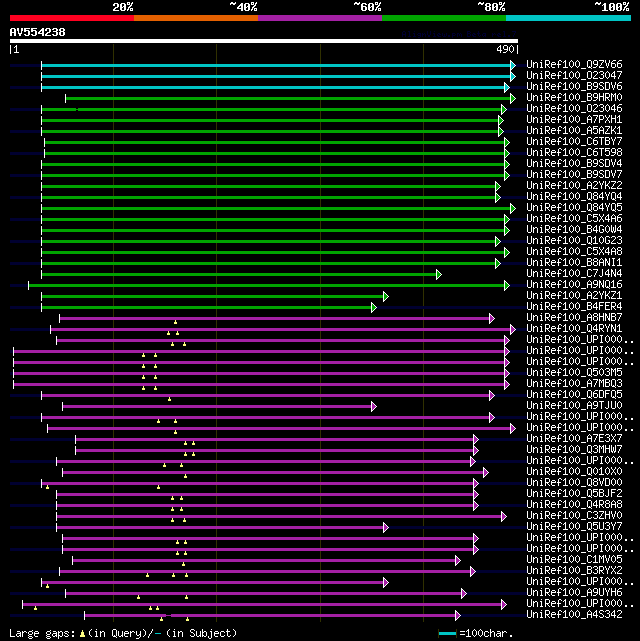The image size is (640, 641).
Task: Select the UniRef100_Q010X0 label
Action: click(574, 472)
